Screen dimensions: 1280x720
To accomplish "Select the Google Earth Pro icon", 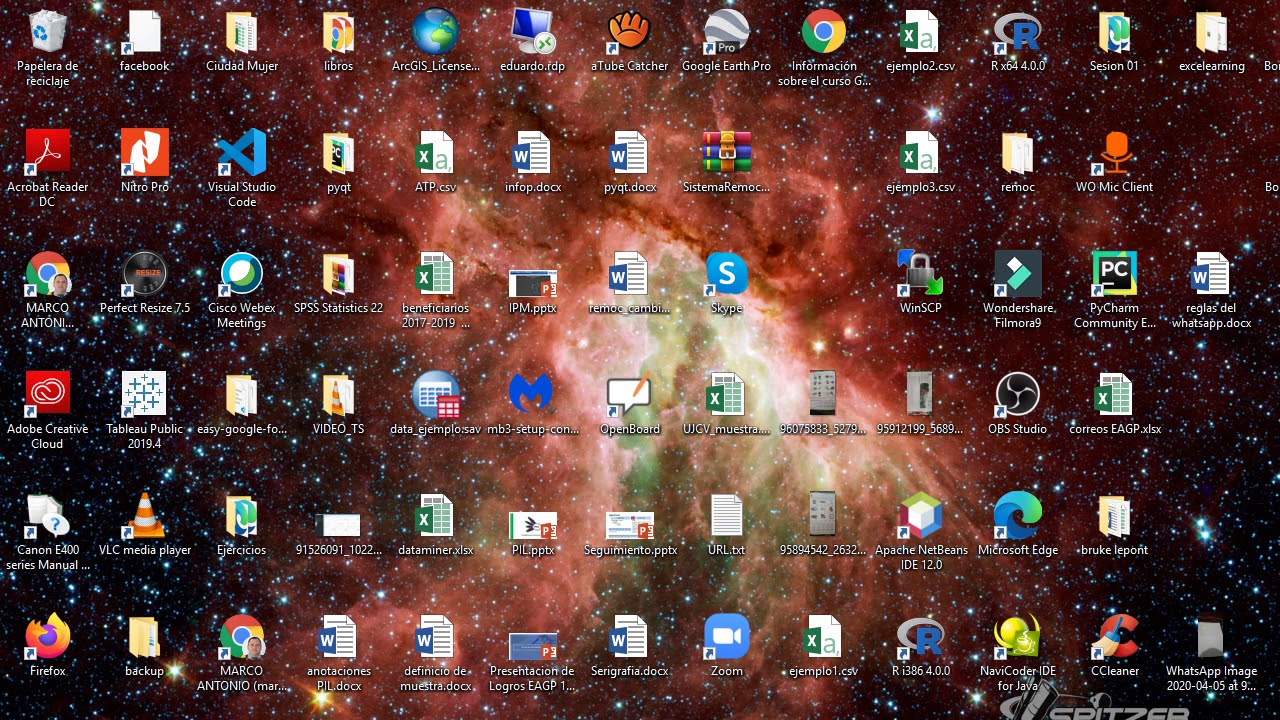I will (726, 32).
